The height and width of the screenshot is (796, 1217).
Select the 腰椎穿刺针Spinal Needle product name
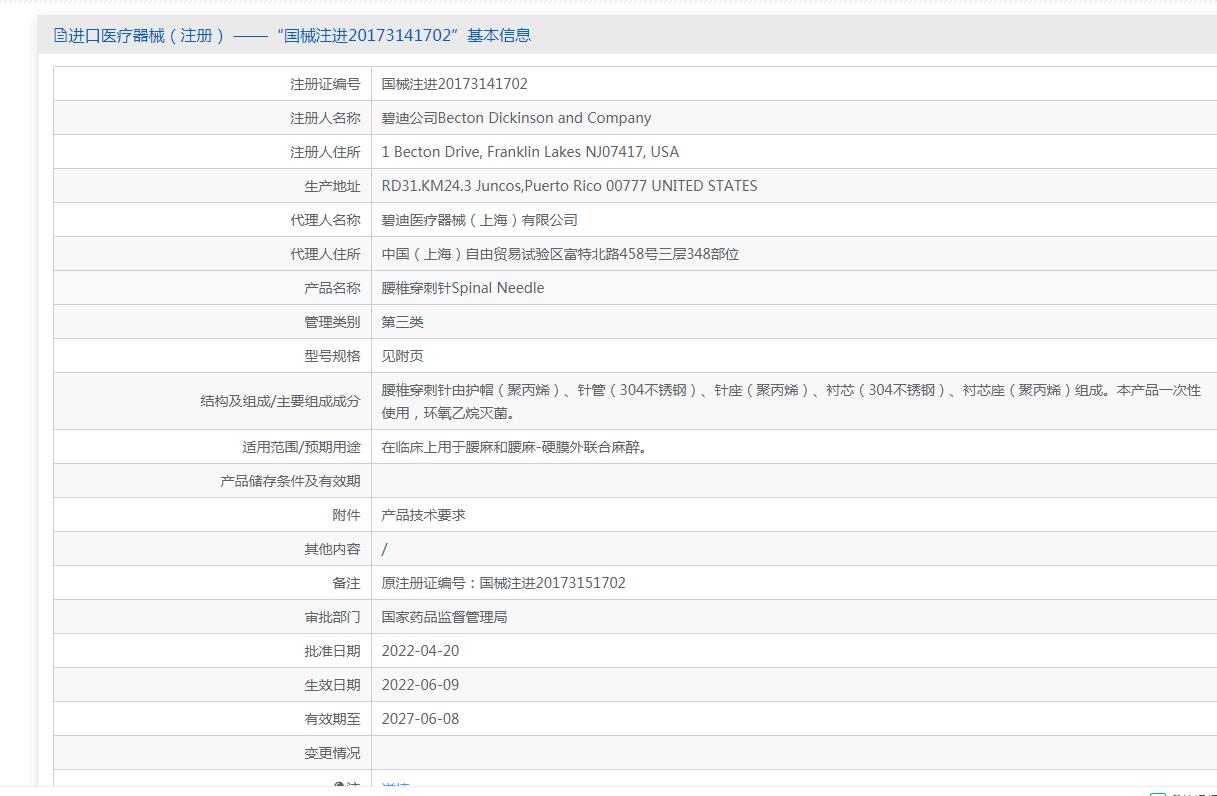(x=463, y=288)
